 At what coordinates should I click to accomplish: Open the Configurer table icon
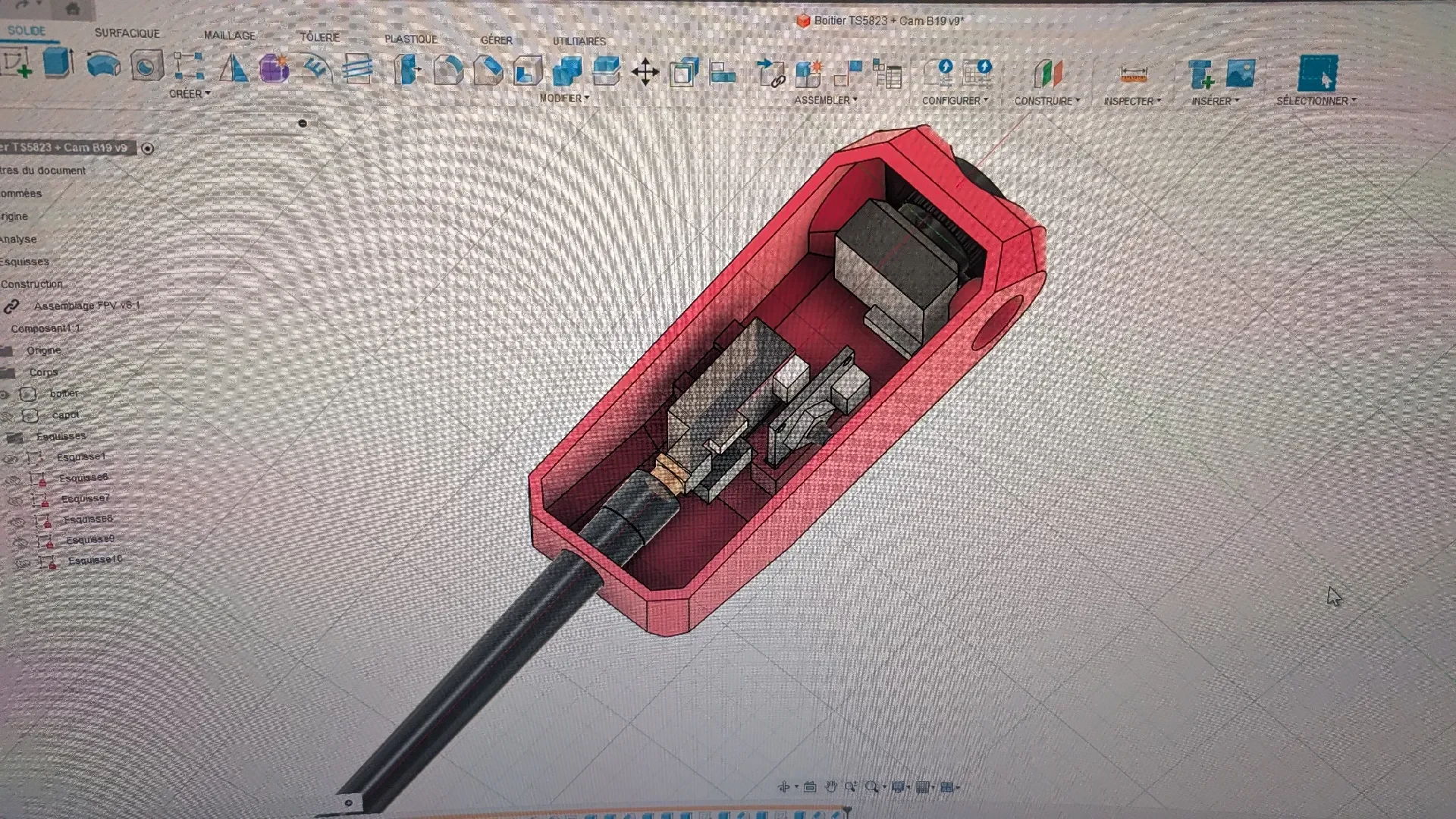click(x=977, y=74)
